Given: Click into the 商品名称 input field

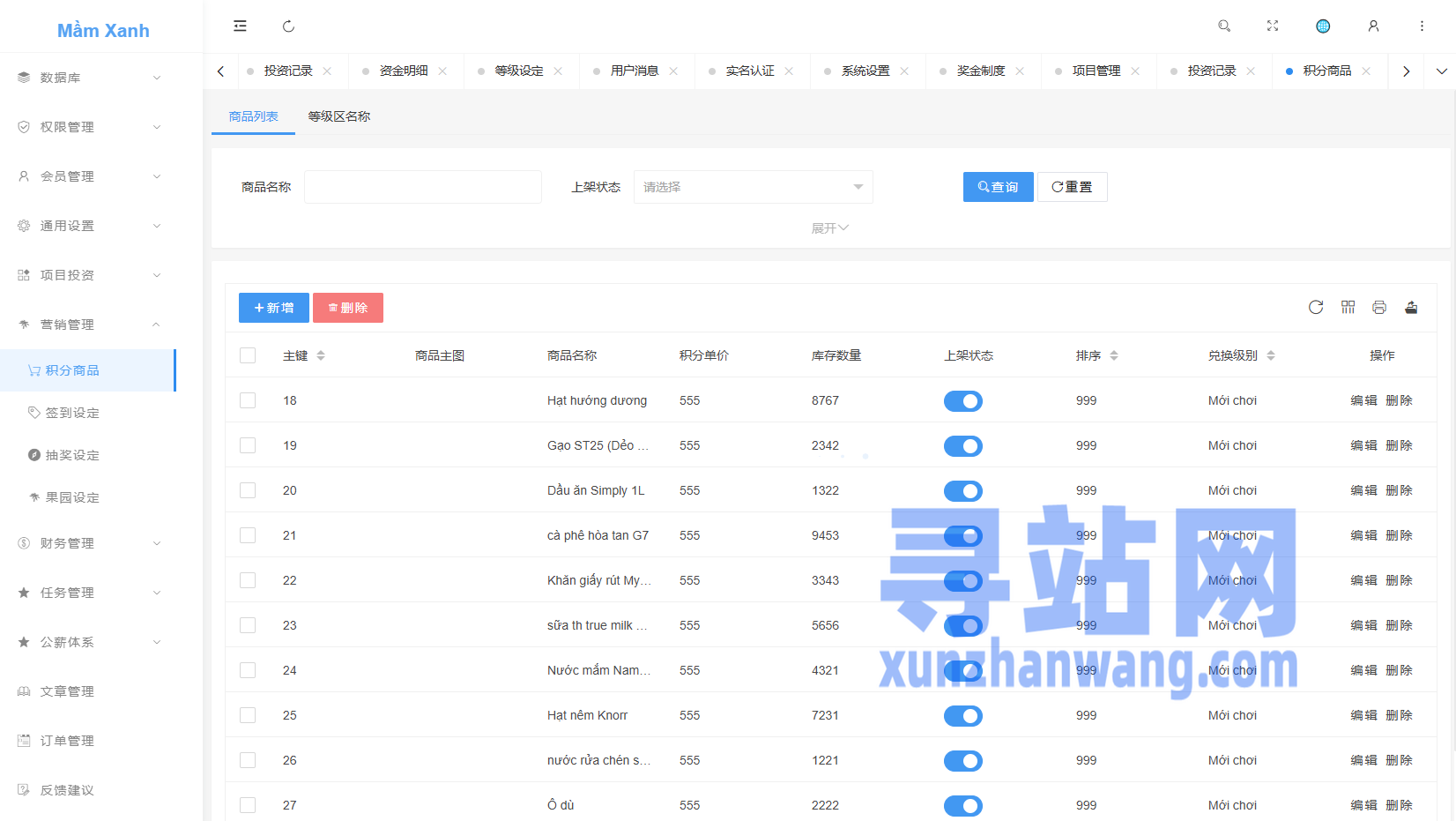Looking at the screenshot, I should click(423, 187).
